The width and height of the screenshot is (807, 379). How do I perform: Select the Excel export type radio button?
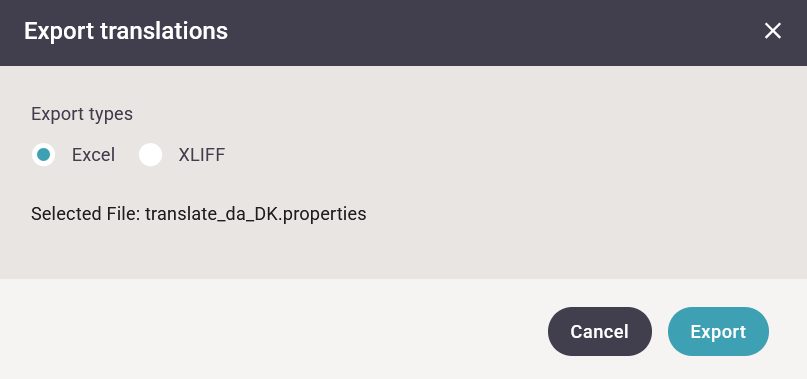43,154
